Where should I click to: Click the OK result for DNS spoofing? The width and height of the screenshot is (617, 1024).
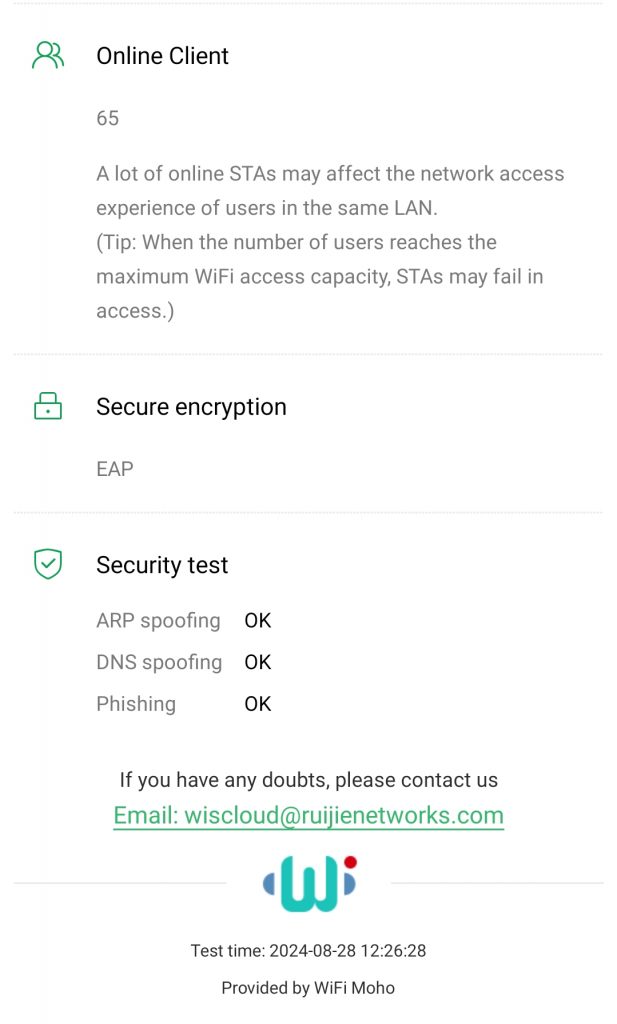(258, 662)
